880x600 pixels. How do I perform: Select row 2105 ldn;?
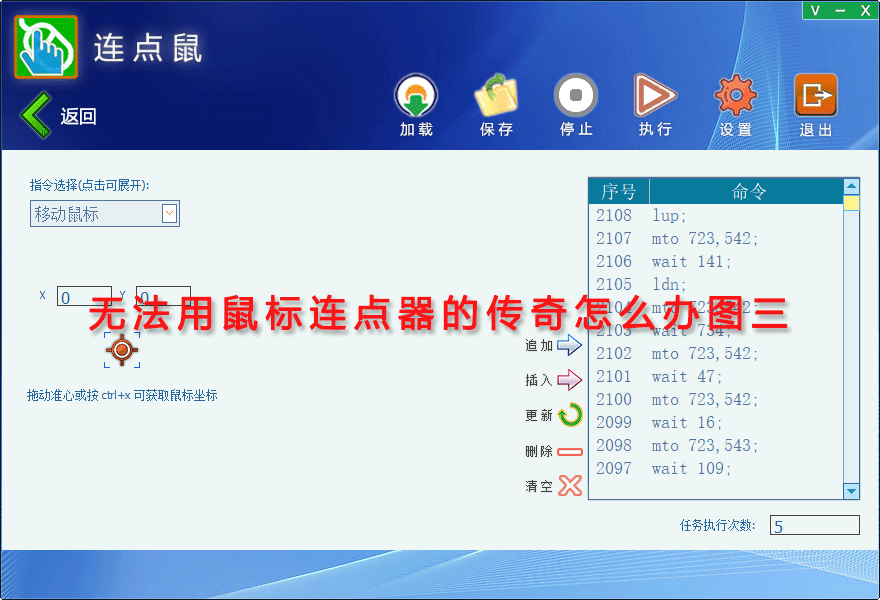(716, 285)
